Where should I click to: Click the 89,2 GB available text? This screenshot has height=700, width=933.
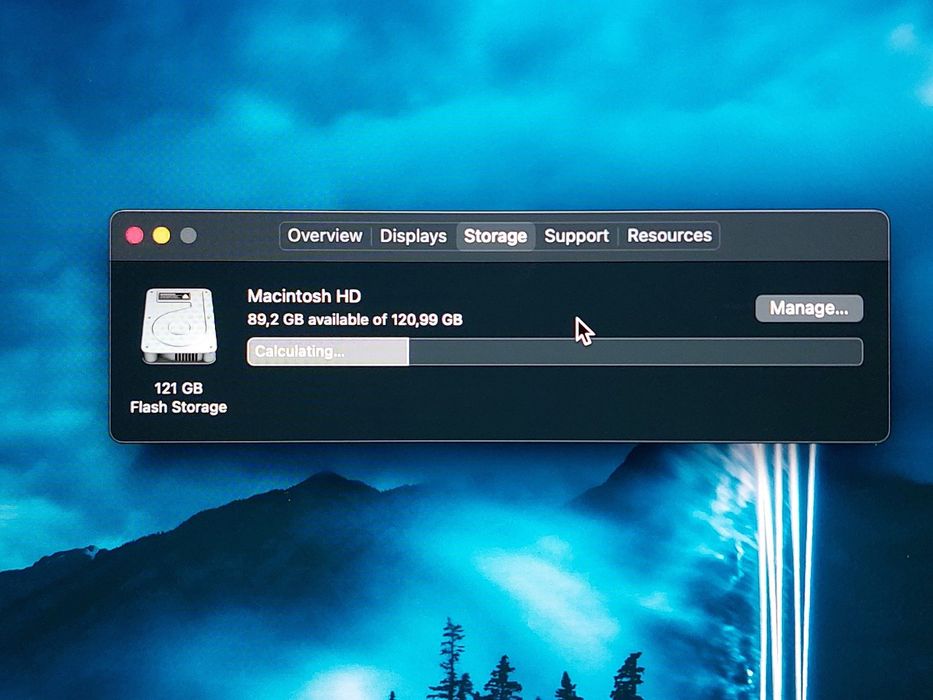[x=355, y=320]
